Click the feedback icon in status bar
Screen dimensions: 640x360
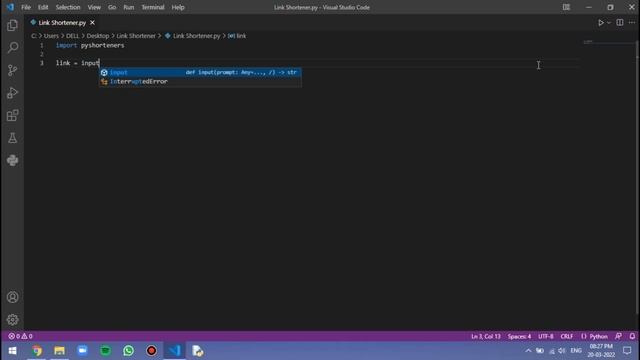(x=619, y=336)
